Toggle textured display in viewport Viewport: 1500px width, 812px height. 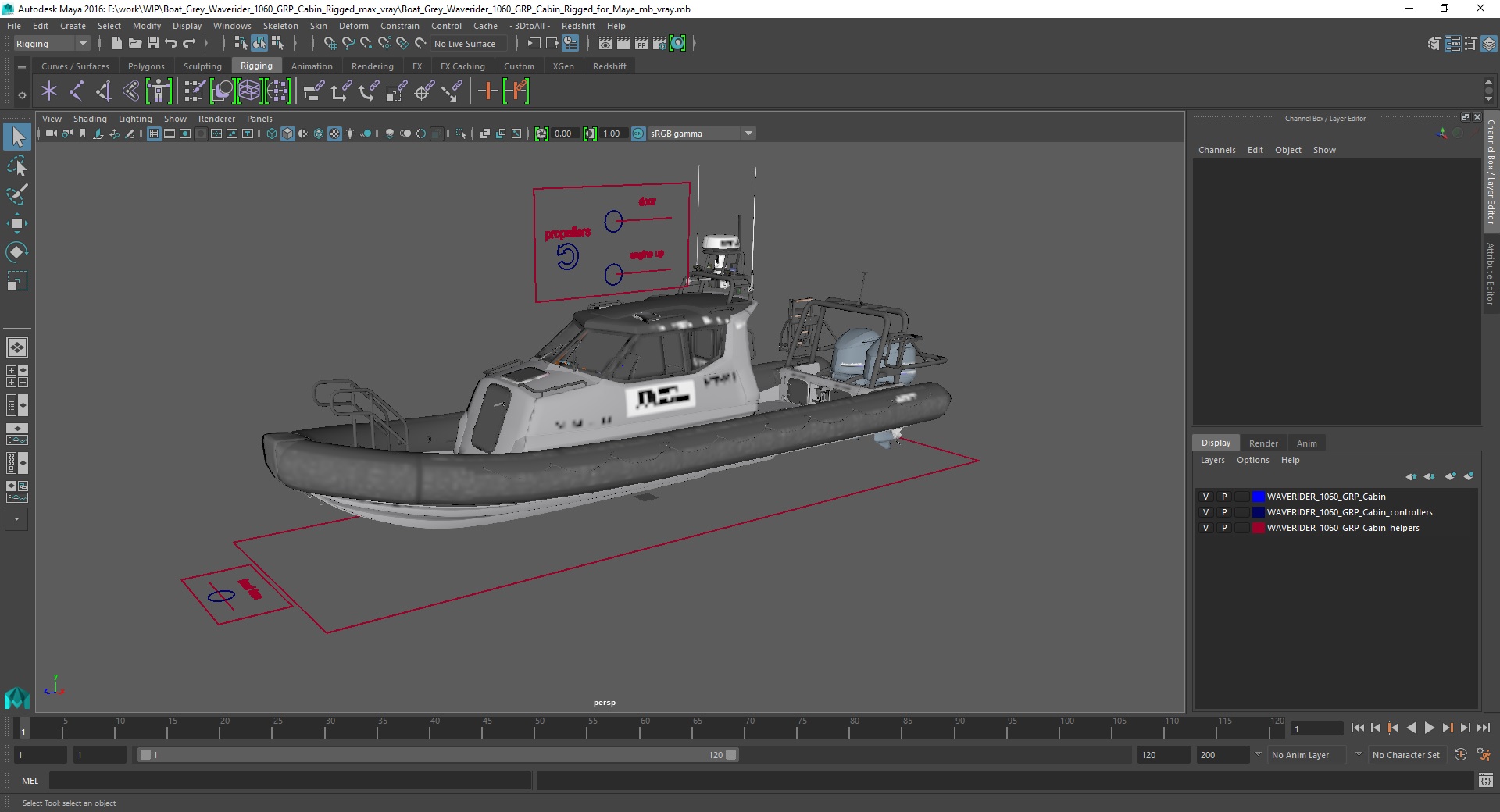click(334, 134)
